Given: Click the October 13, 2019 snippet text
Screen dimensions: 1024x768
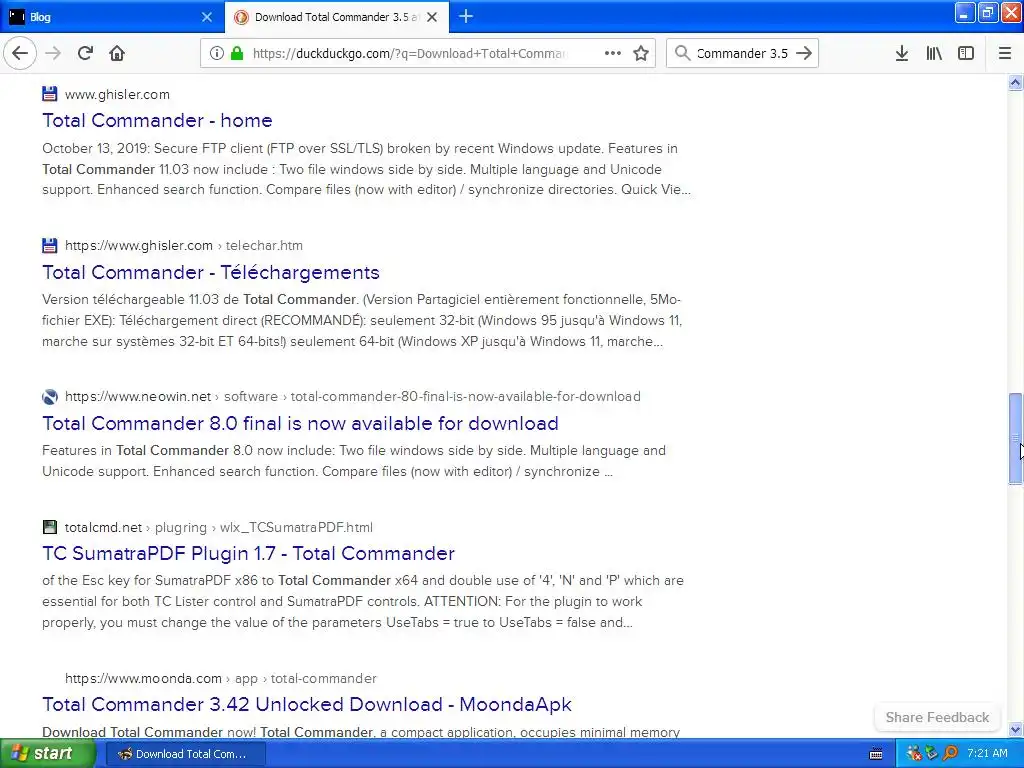Looking at the screenshot, I should (366, 169).
